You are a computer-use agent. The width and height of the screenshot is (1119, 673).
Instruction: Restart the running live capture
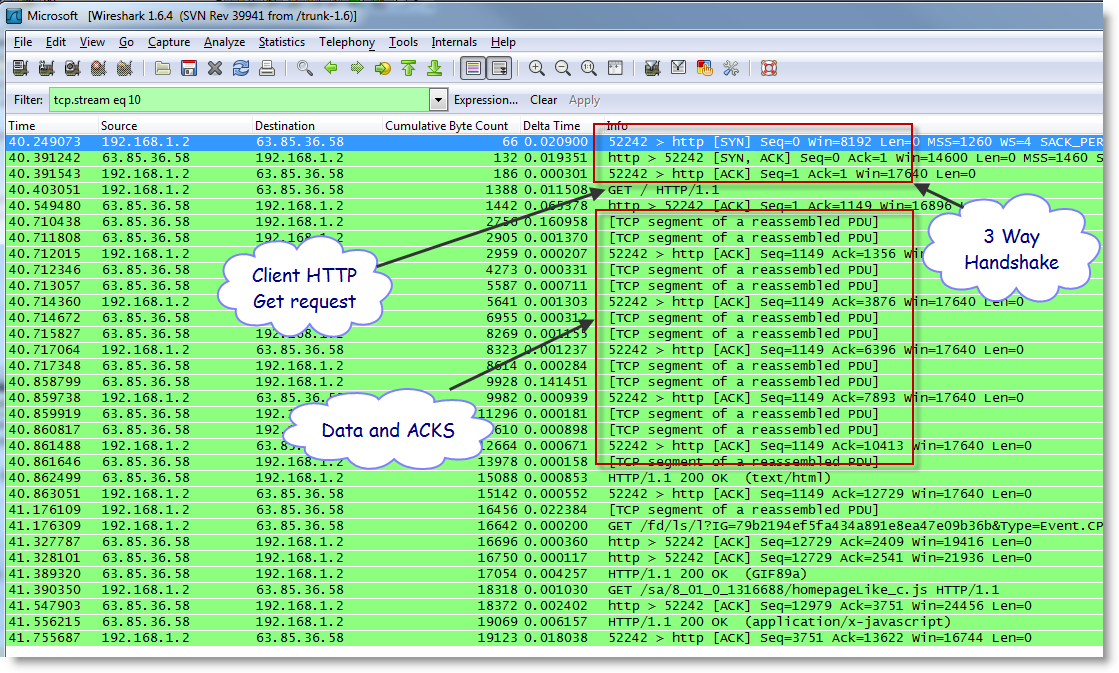pos(124,69)
